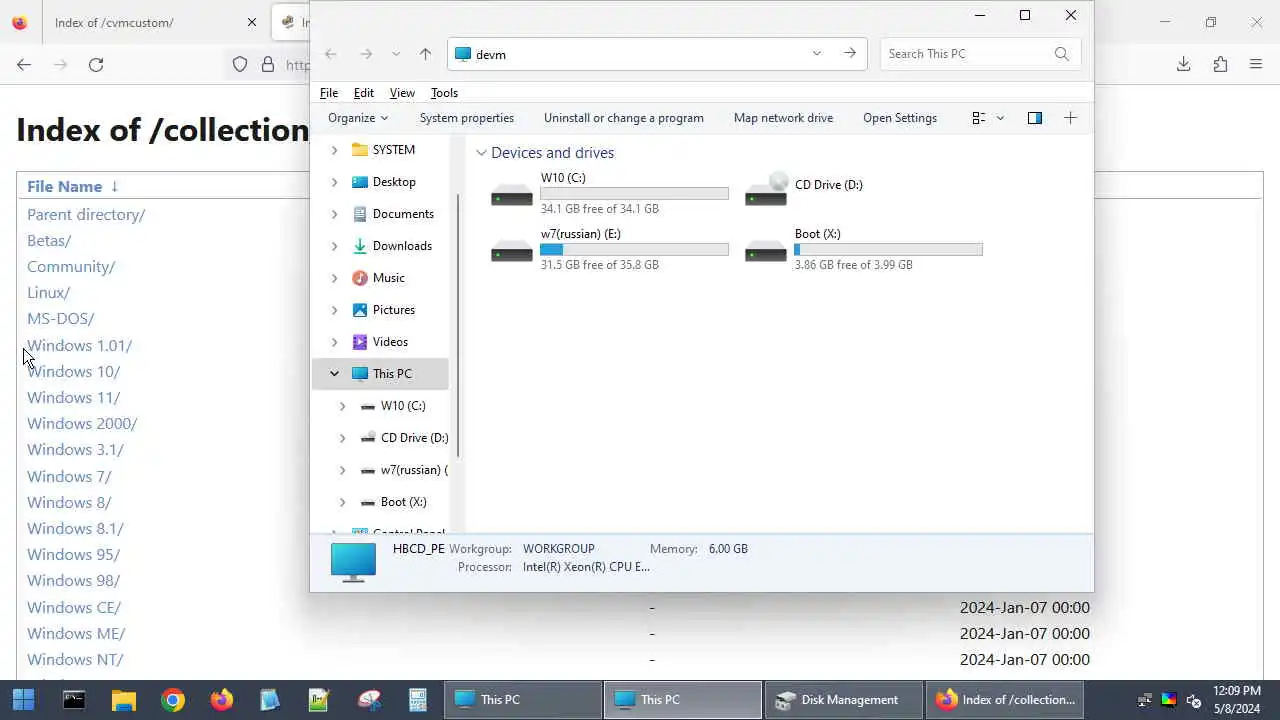The width and height of the screenshot is (1280, 720).
Task: Open the address bar history dropdown
Action: [x=816, y=54]
